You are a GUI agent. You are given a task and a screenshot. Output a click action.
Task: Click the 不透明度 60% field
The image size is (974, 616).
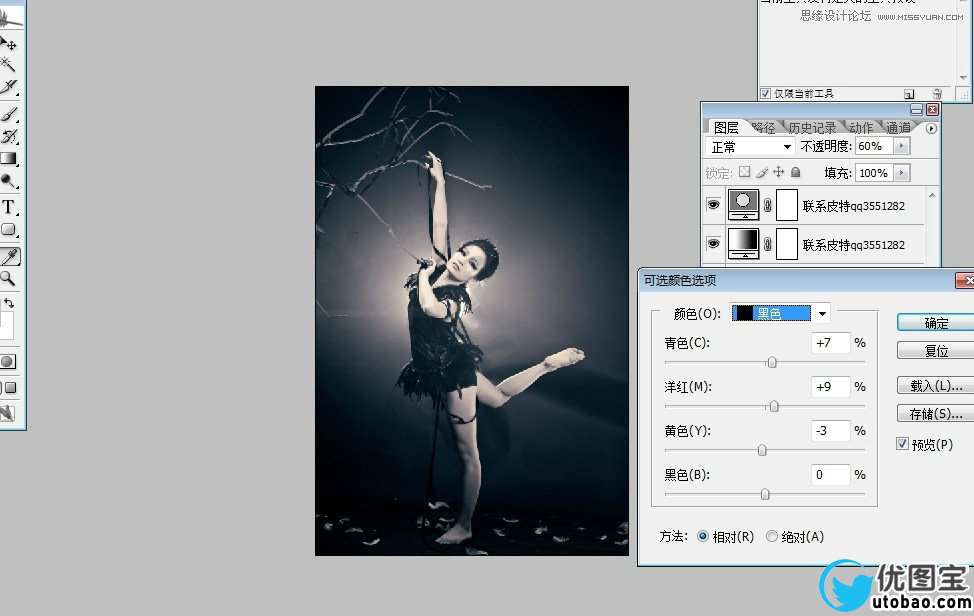coord(875,146)
